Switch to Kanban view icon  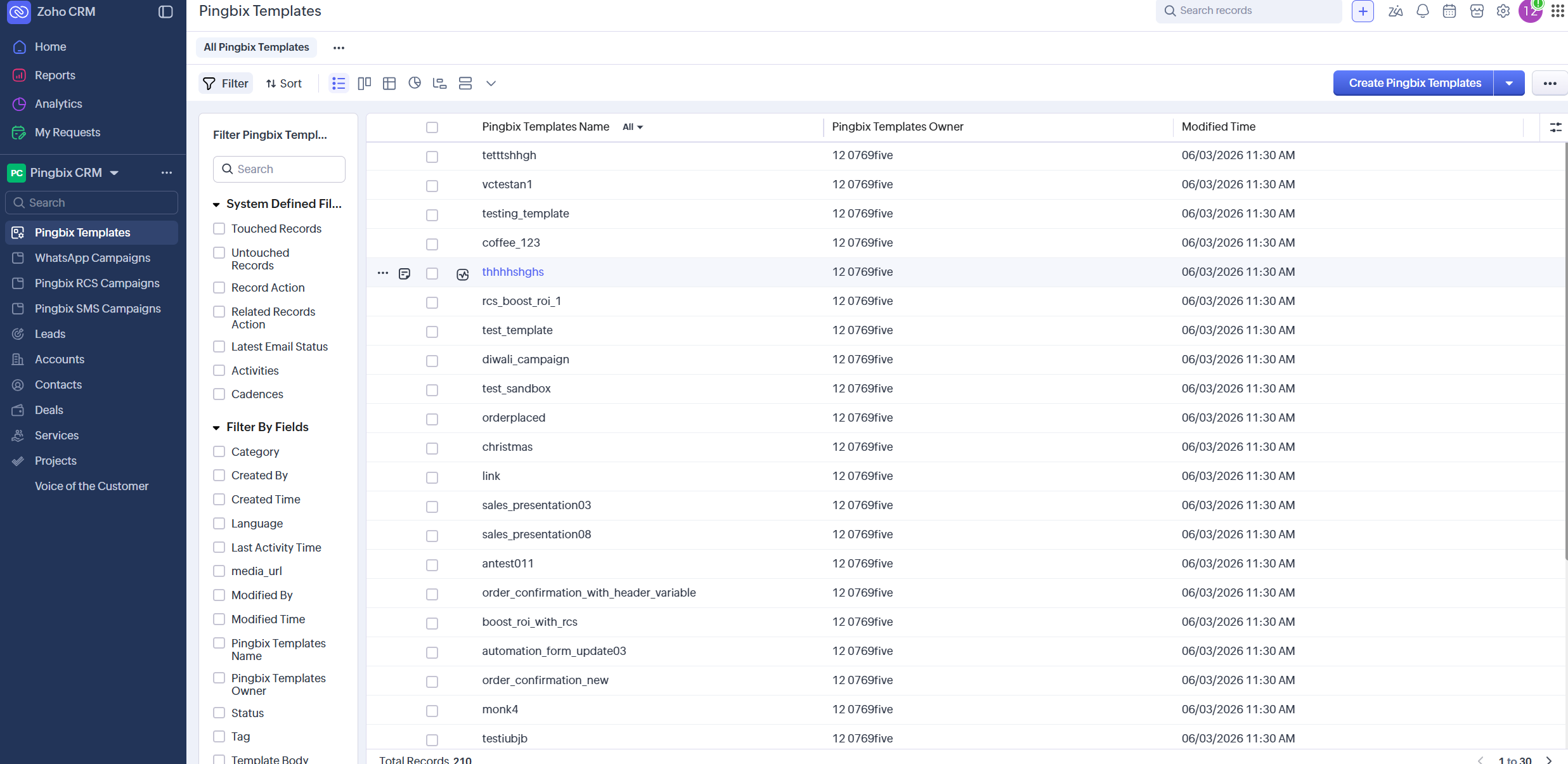coord(364,83)
